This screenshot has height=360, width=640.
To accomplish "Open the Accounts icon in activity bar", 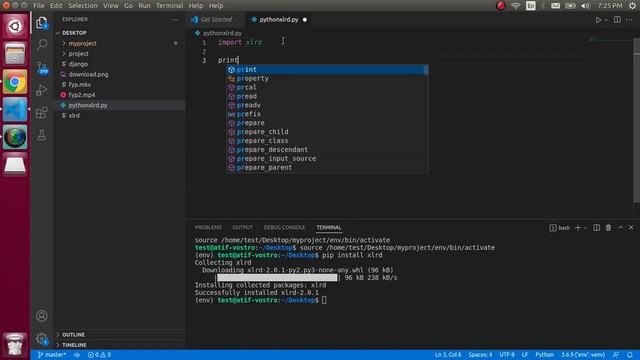I will [42, 316].
